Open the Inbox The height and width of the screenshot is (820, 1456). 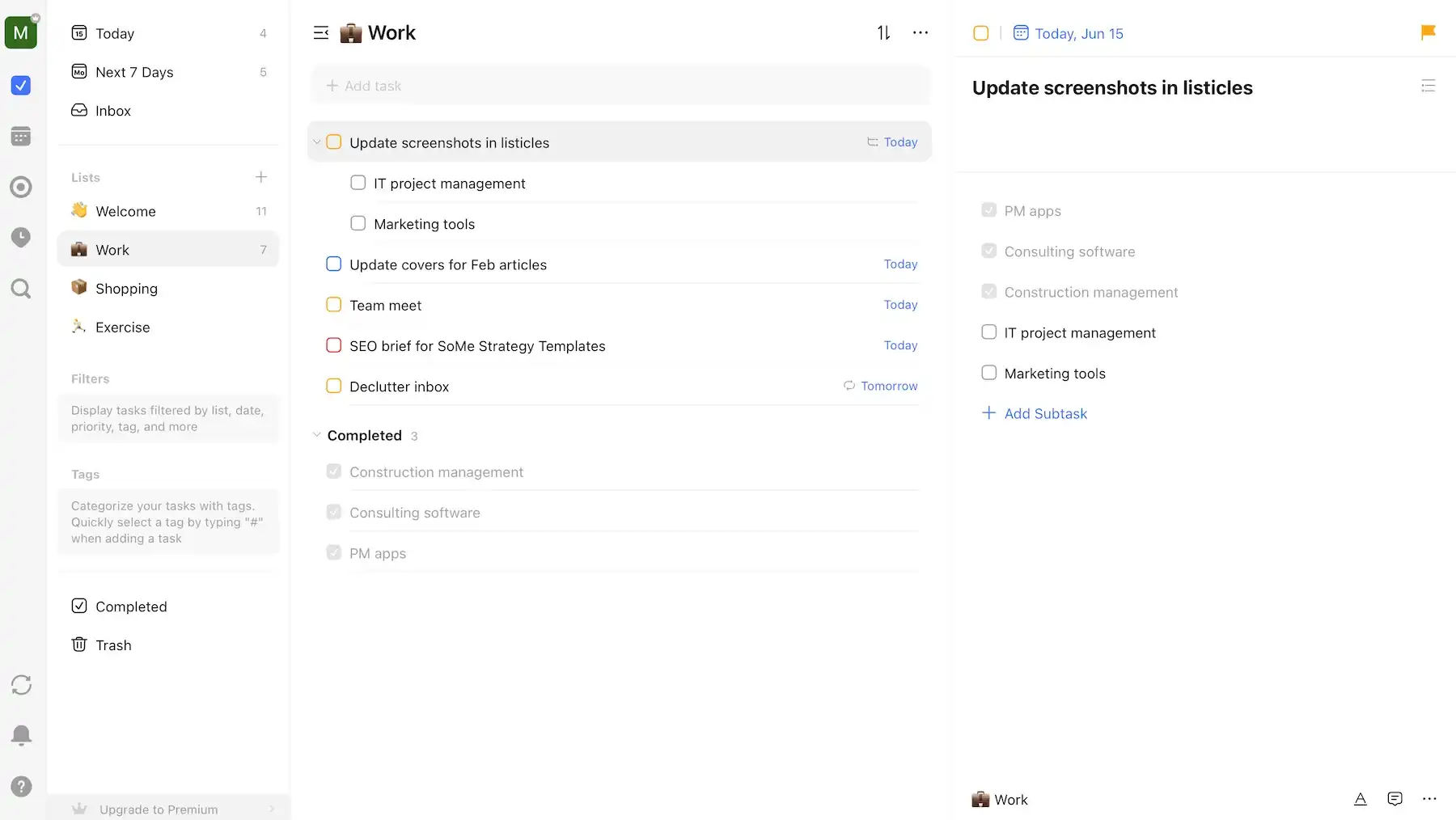coord(168,111)
